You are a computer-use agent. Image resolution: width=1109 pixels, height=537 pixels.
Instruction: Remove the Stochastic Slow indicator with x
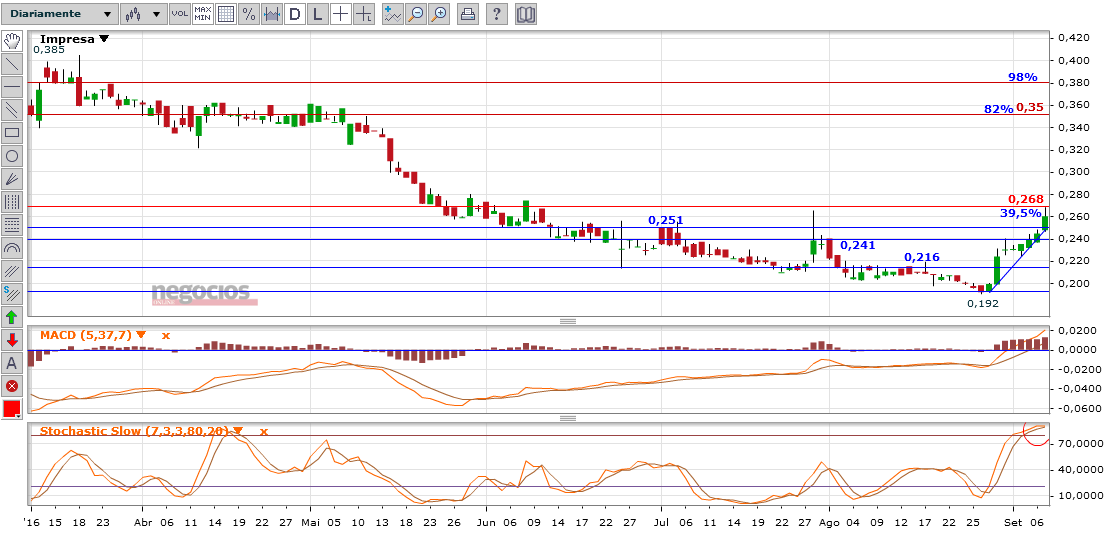(x=264, y=431)
